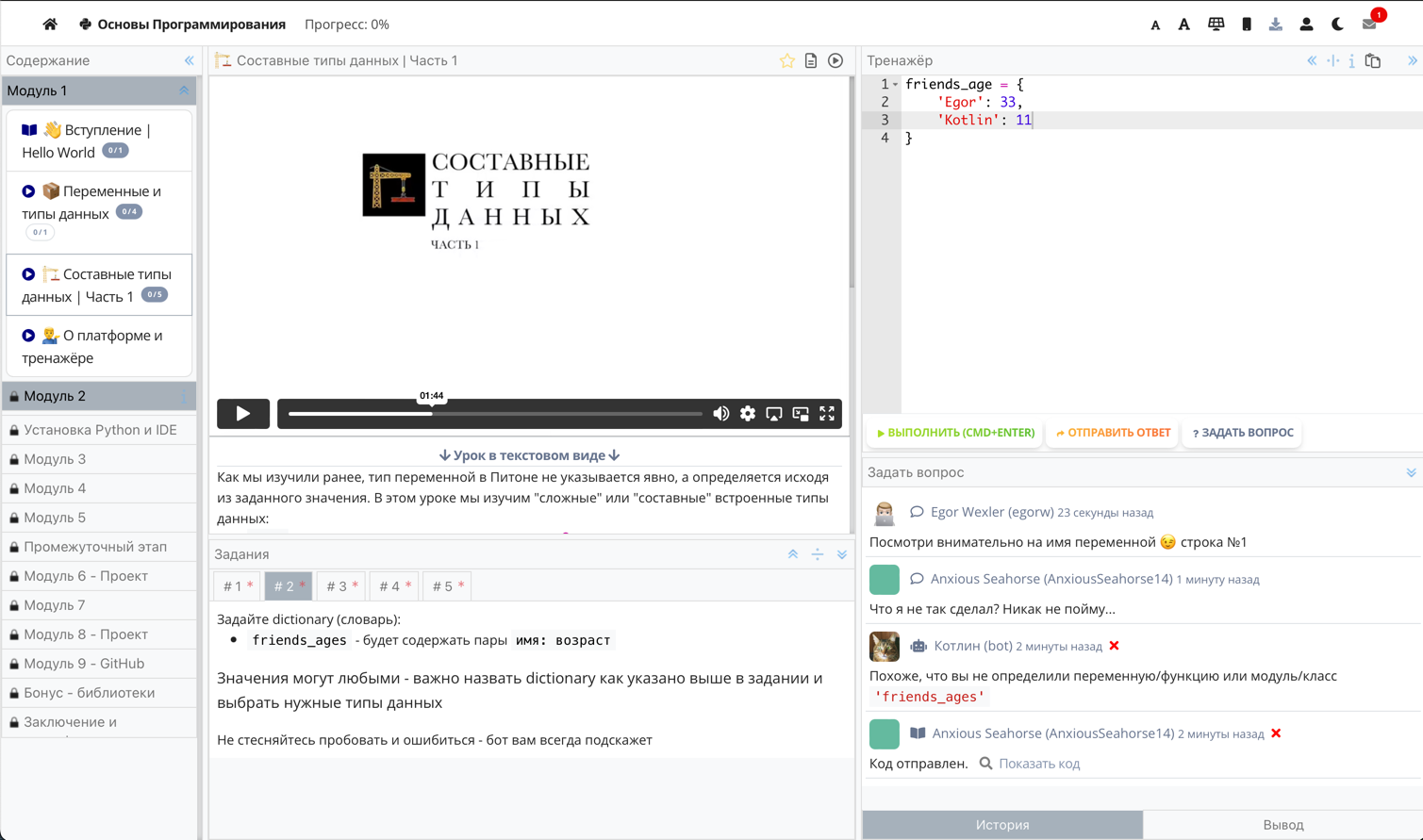Open Показать код link
1423x840 pixels.
[x=1038, y=764]
